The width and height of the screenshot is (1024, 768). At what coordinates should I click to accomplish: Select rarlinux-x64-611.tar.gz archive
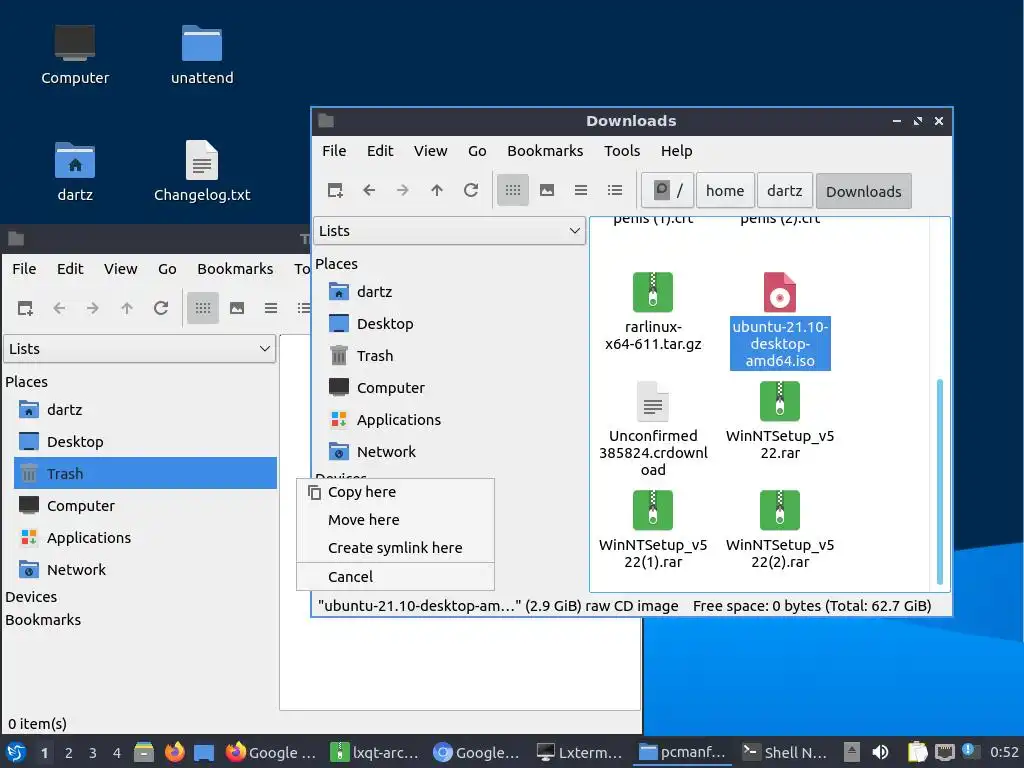click(652, 312)
